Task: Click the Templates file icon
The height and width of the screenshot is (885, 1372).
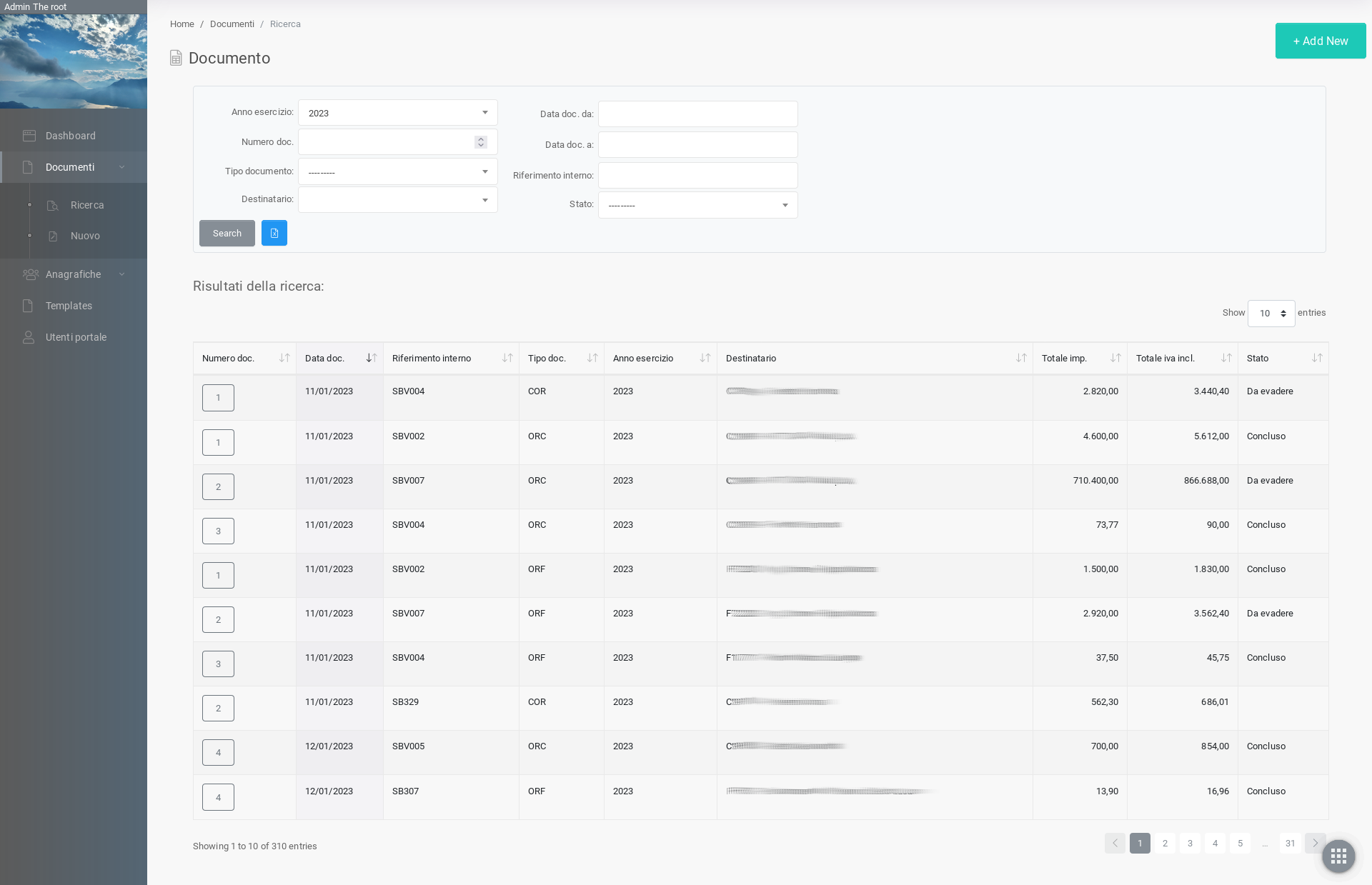Action: (x=28, y=306)
